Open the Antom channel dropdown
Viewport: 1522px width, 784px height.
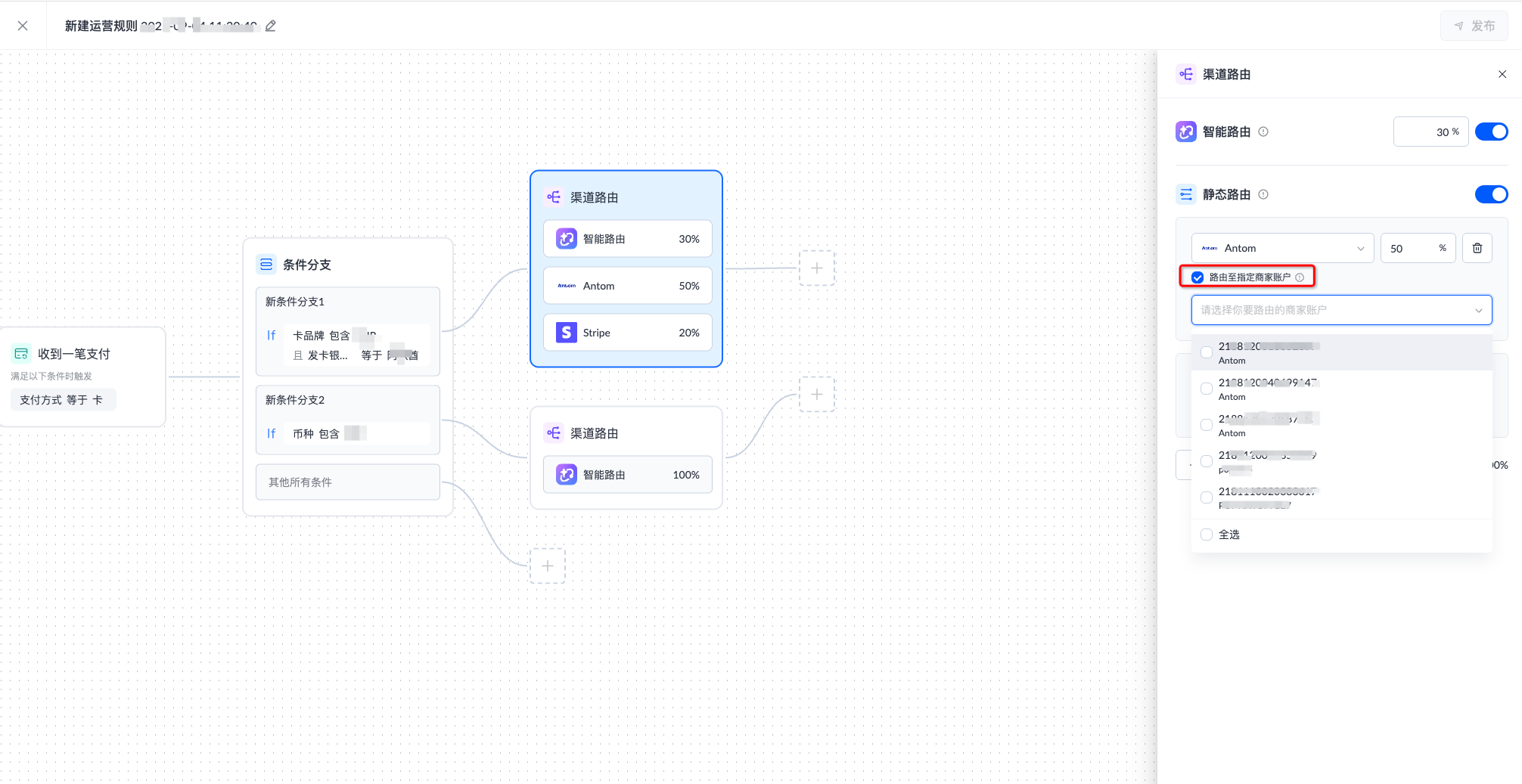(x=1282, y=248)
